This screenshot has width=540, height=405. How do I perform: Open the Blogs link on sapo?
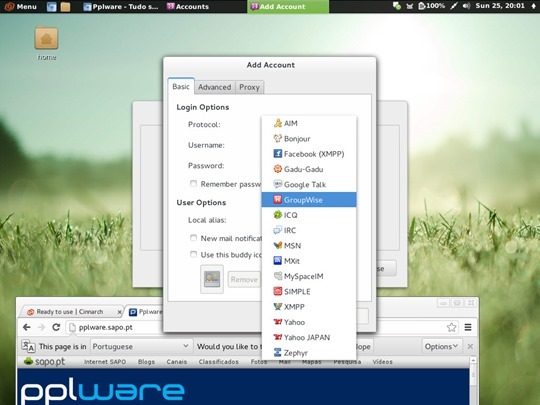146,362
